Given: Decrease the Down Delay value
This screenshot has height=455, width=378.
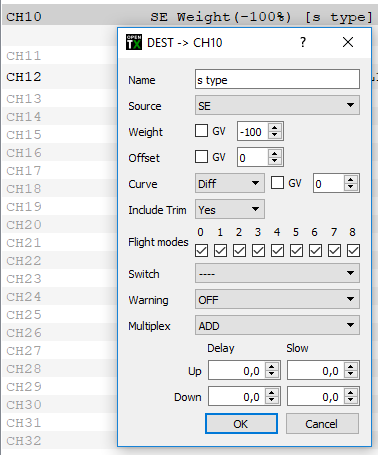Looking at the screenshot, I should (272, 400).
